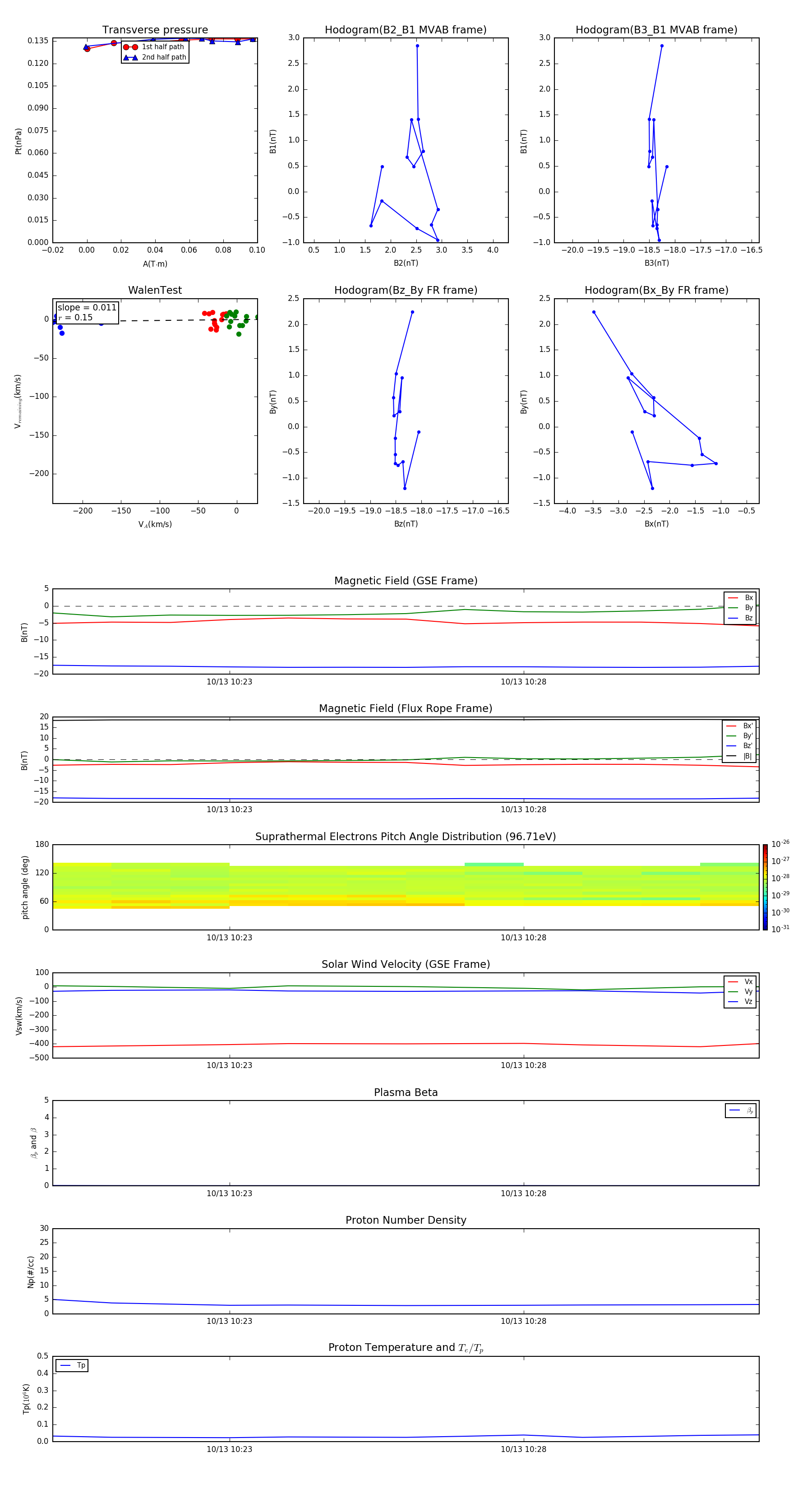Click the 'Proton Temperature and Te/Tp' title

pos(406,1348)
